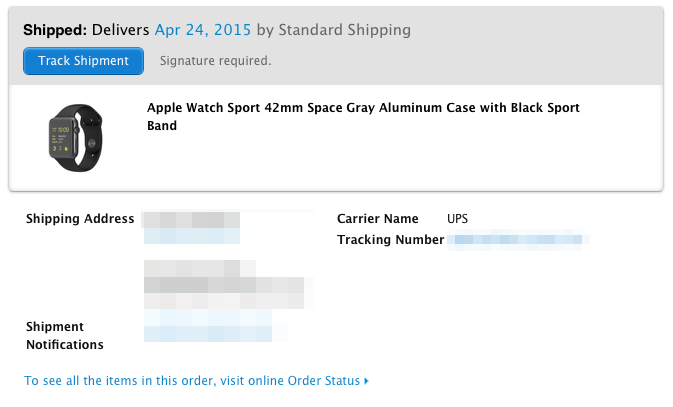Image resolution: width=673 pixels, height=407 pixels.
Task: Click the UPS carrier name text
Action: 457,219
